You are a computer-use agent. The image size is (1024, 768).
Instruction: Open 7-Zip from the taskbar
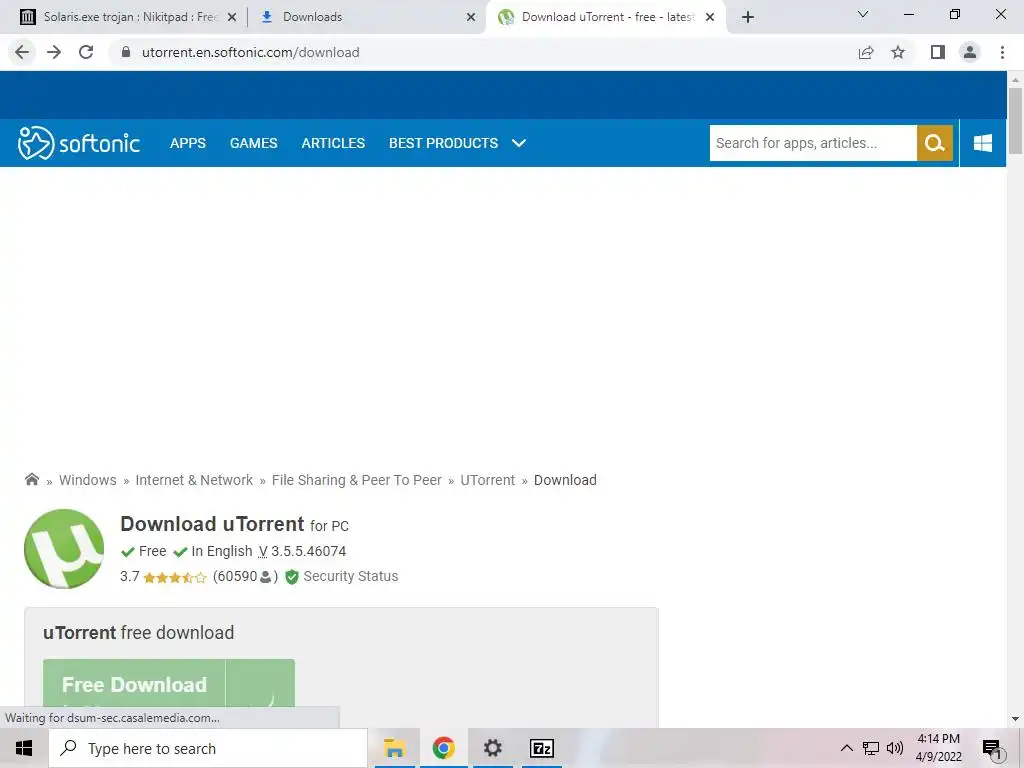[541, 748]
